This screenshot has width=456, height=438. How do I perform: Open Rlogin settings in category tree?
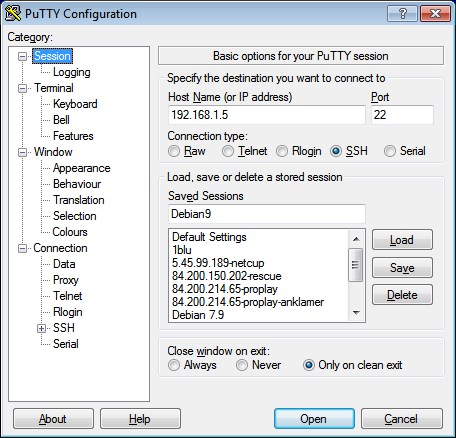68,312
